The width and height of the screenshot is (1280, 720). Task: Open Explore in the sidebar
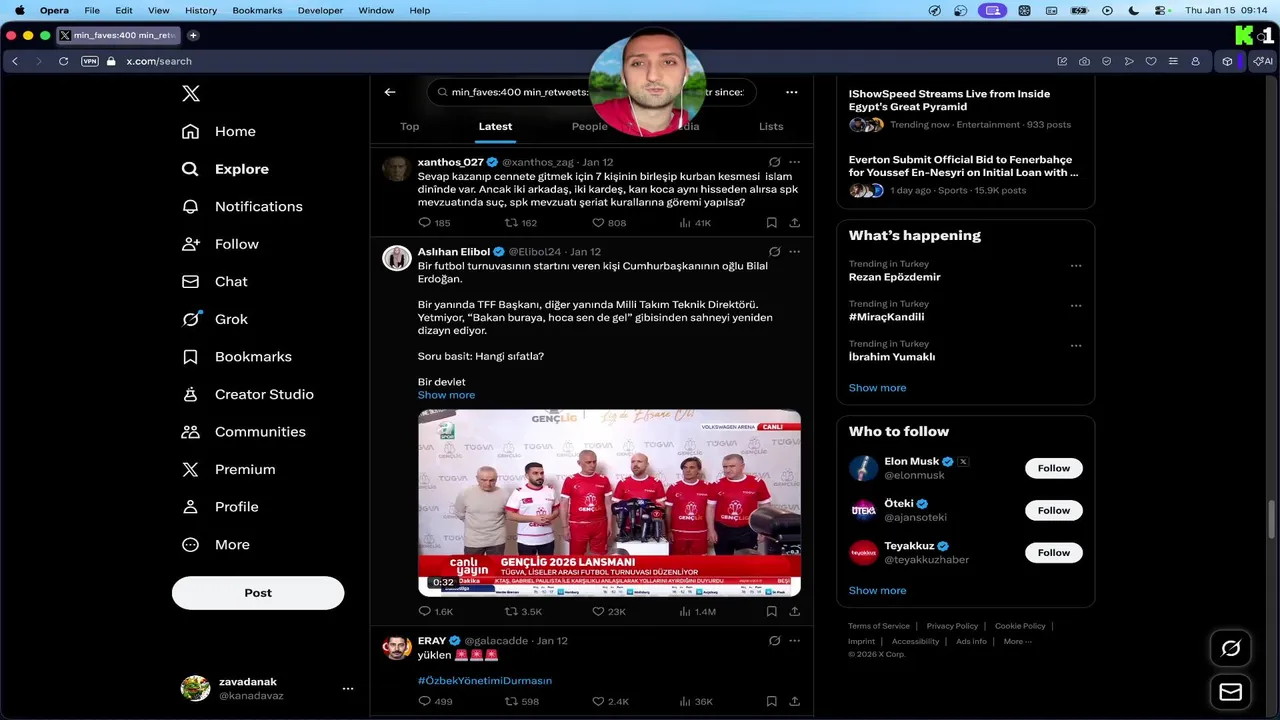click(x=225, y=169)
